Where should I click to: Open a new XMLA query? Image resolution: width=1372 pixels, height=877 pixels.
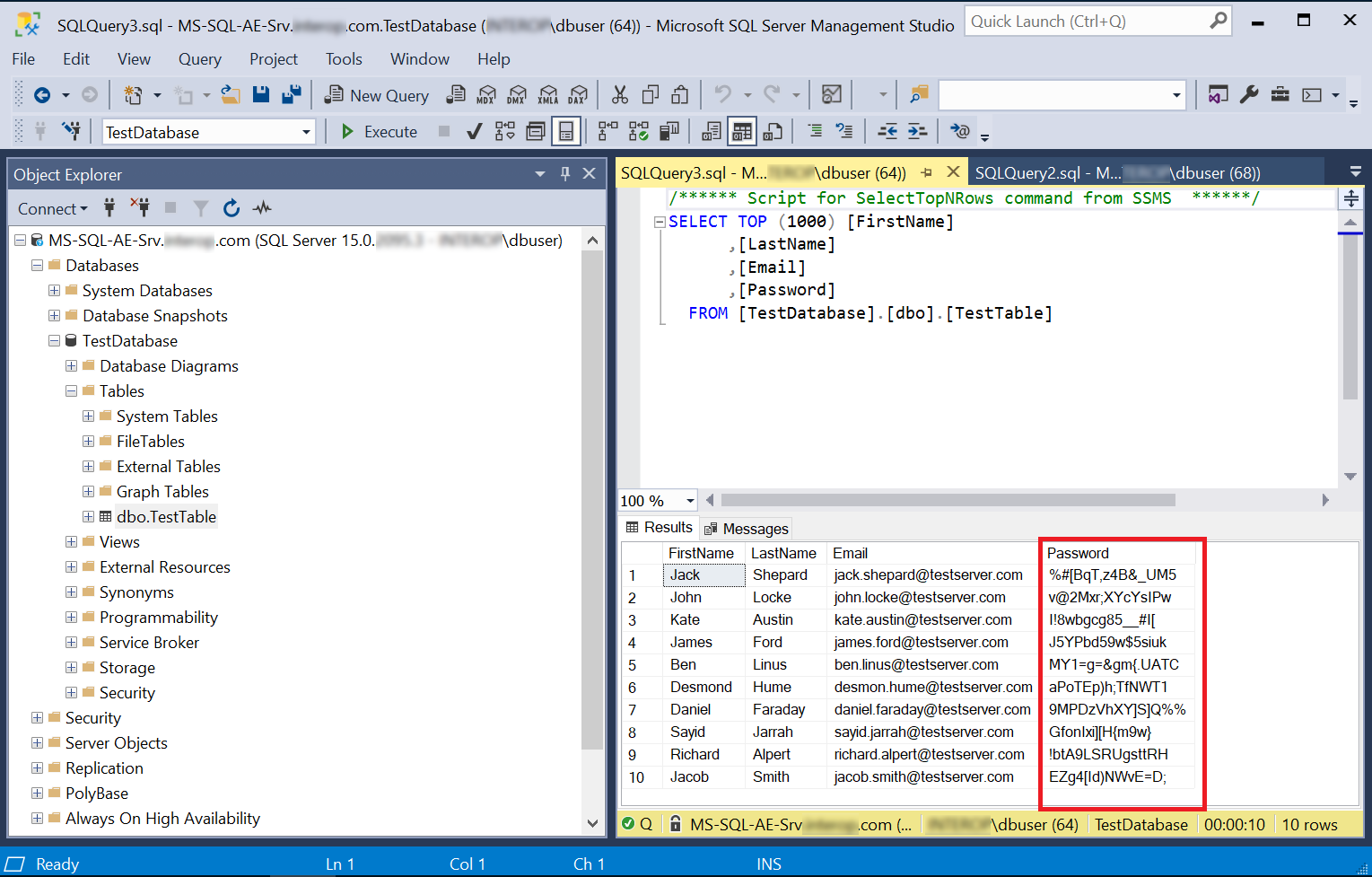[x=547, y=95]
